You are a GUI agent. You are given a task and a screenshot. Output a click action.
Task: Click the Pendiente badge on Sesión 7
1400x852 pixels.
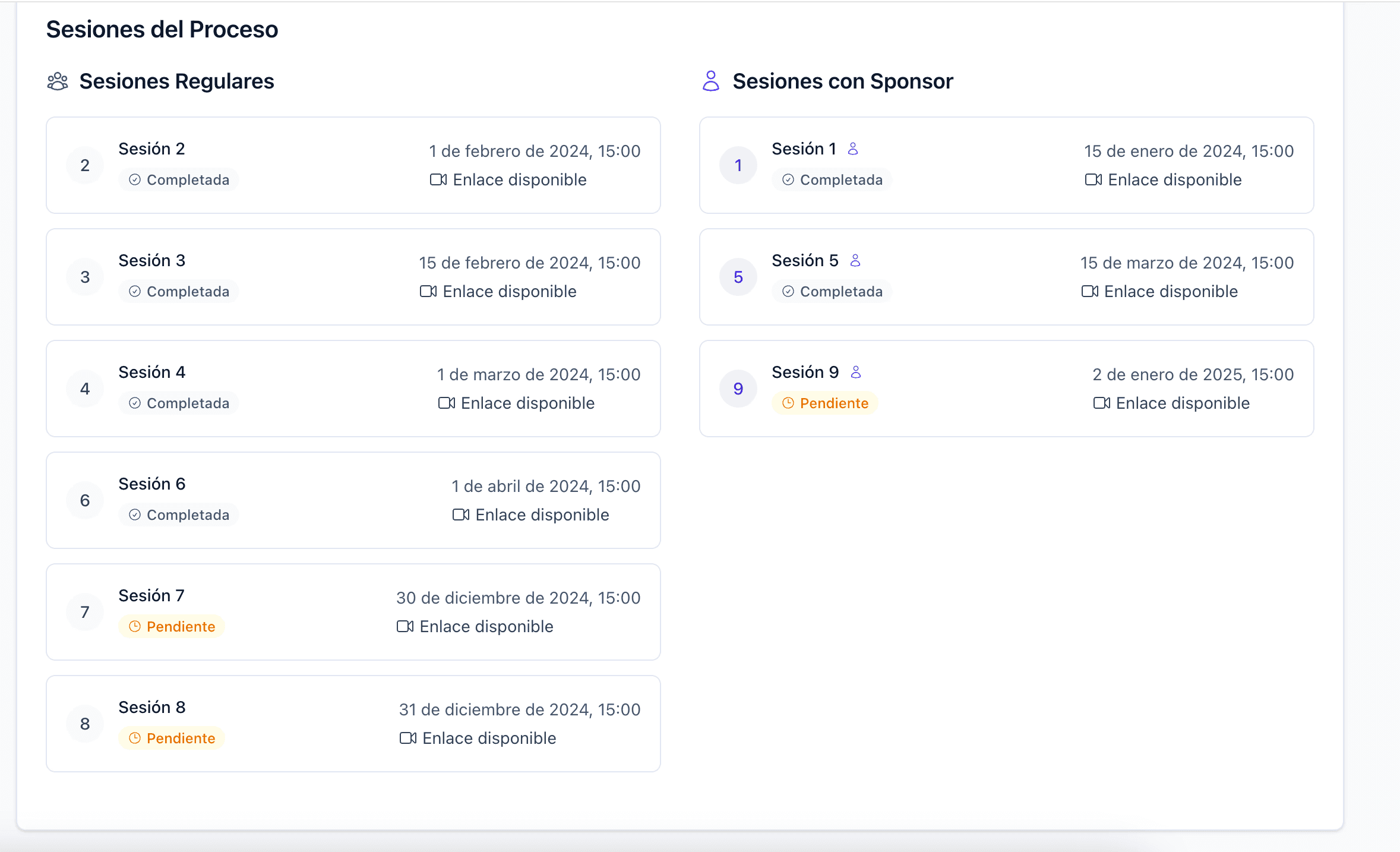pyautogui.click(x=172, y=627)
